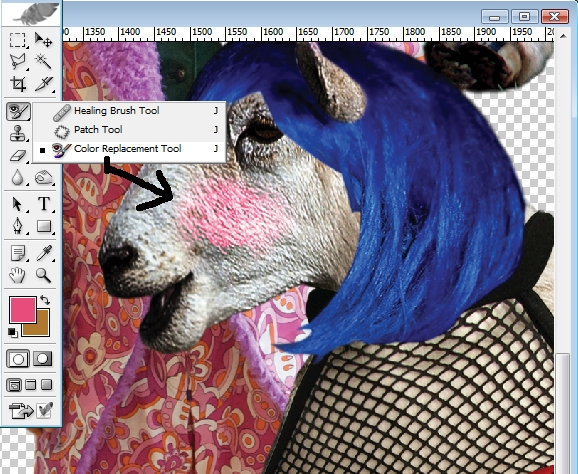Activate the Crop tool
Screen dimensions: 578x474
(17, 84)
